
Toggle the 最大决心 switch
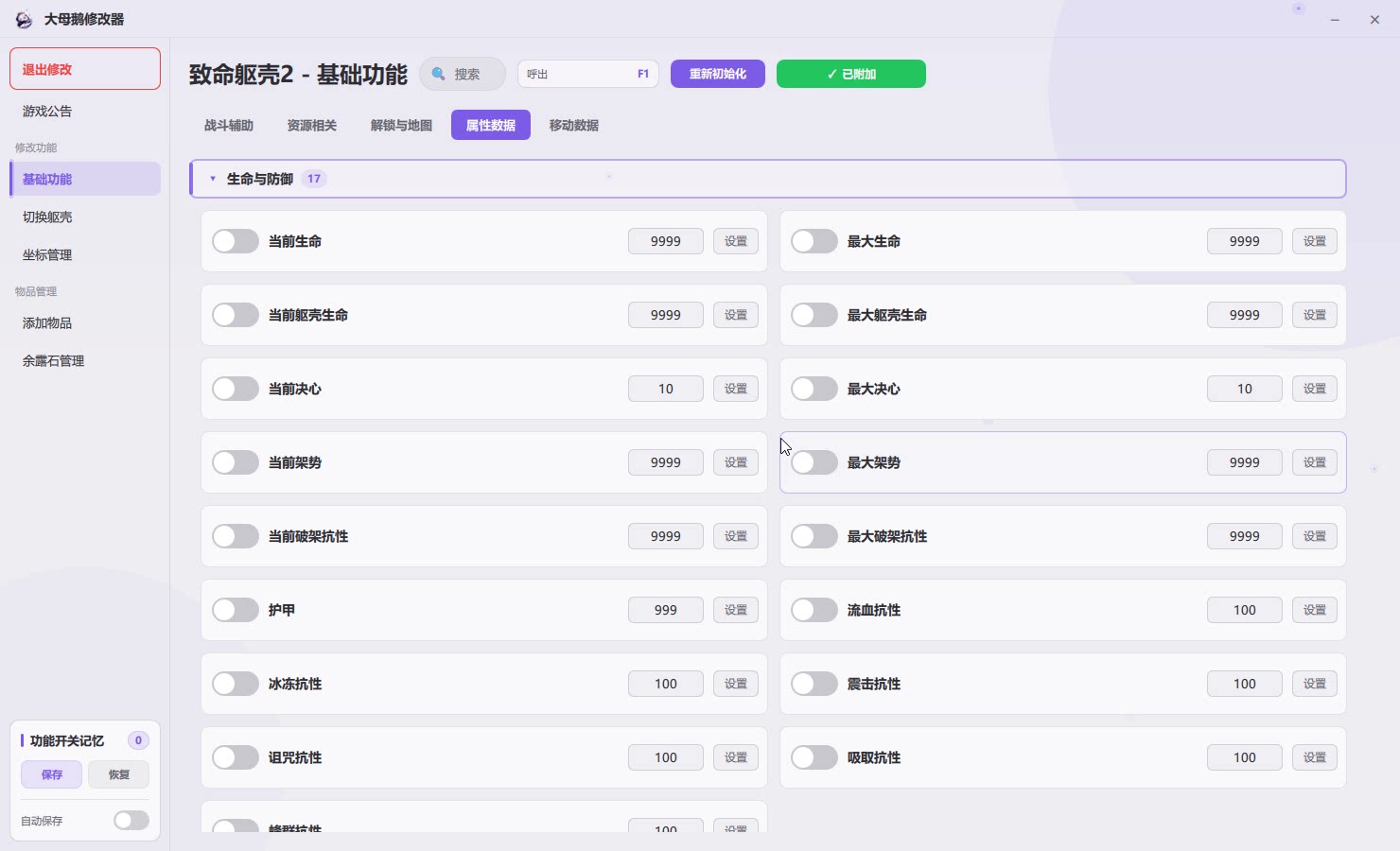click(814, 389)
